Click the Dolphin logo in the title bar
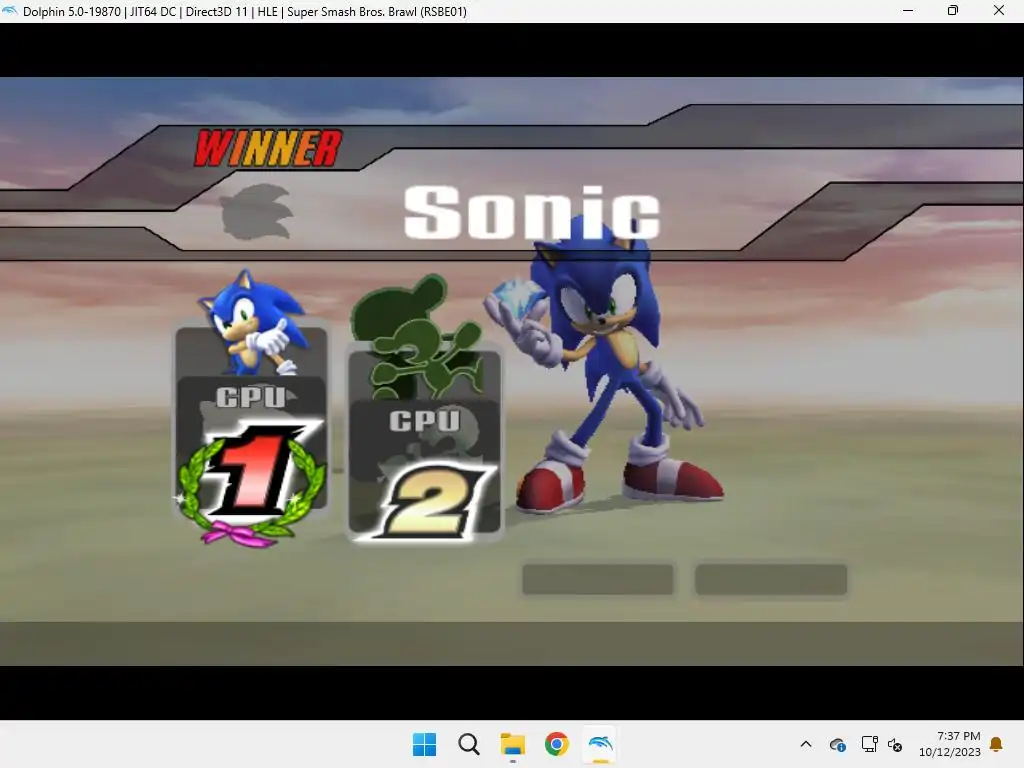This screenshot has width=1024, height=768. [10, 10]
